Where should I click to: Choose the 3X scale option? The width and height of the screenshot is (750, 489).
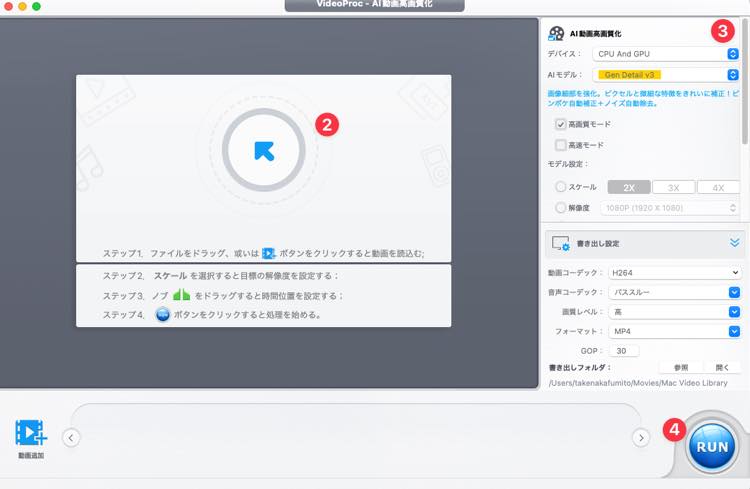[x=673, y=188]
